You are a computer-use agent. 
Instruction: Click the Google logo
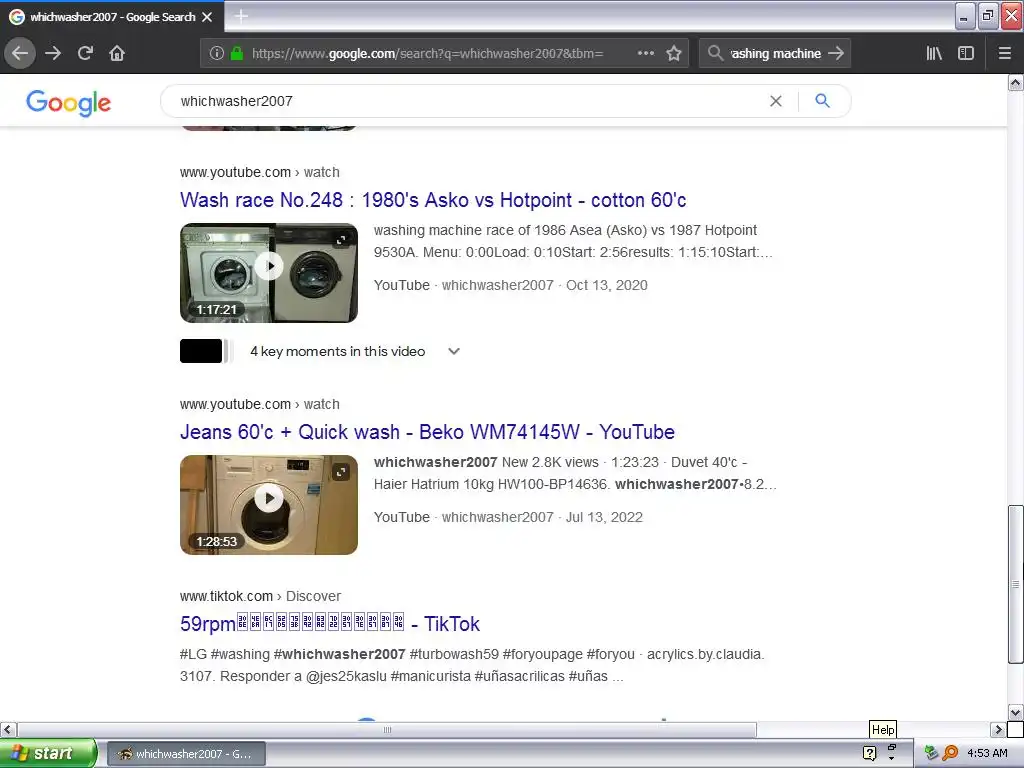click(x=69, y=103)
